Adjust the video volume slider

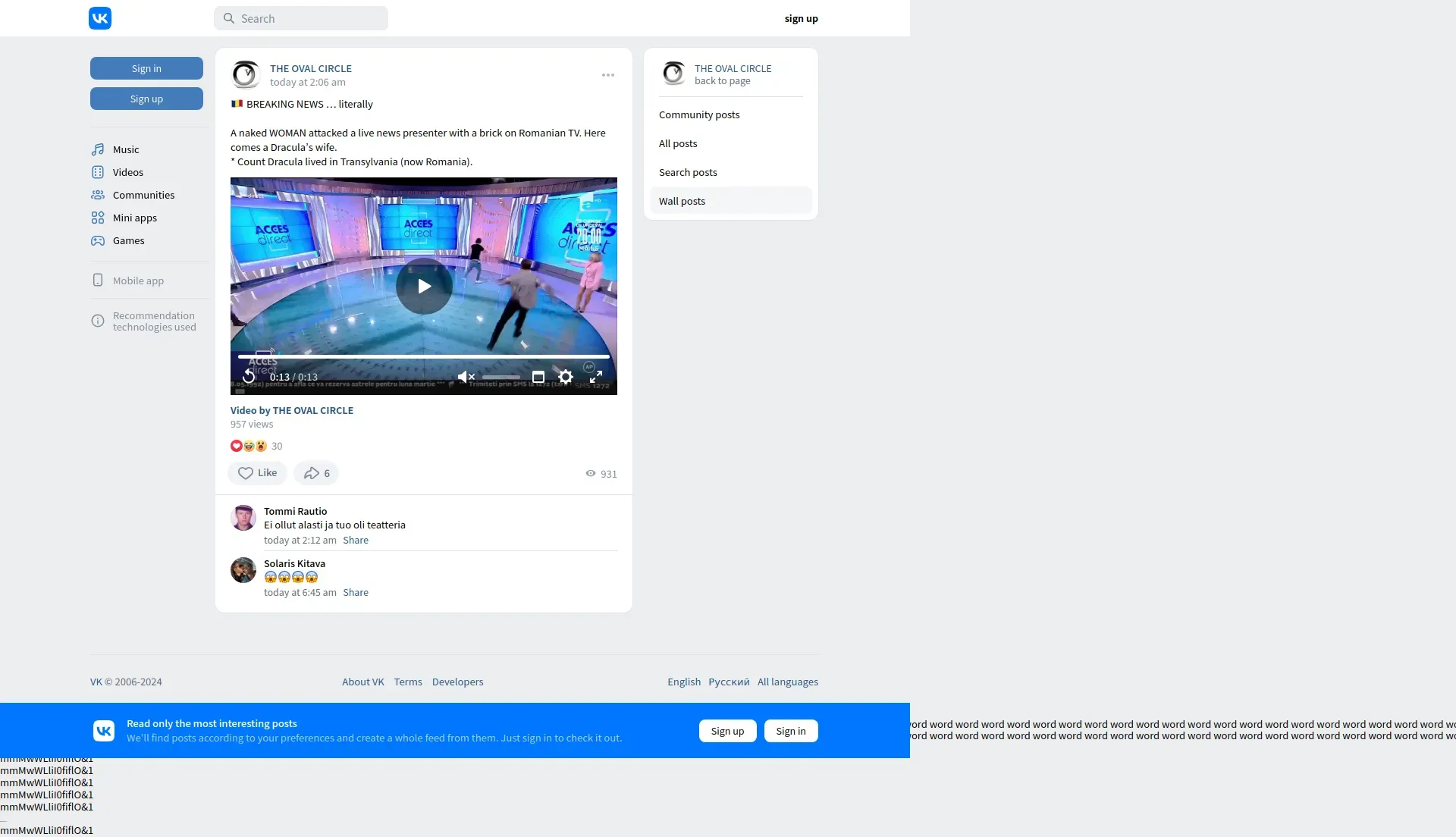click(x=501, y=377)
